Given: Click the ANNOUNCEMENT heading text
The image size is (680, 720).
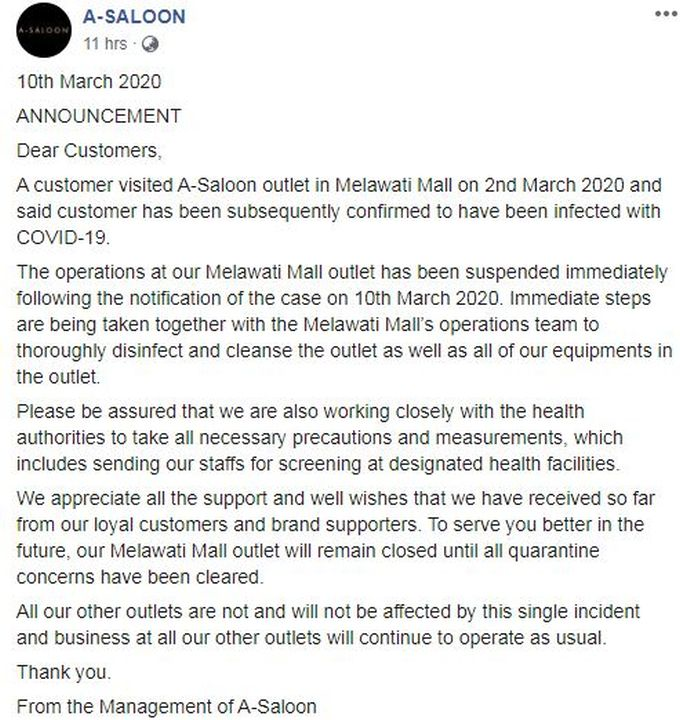Looking at the screenshot, I should tap(99, 116).
